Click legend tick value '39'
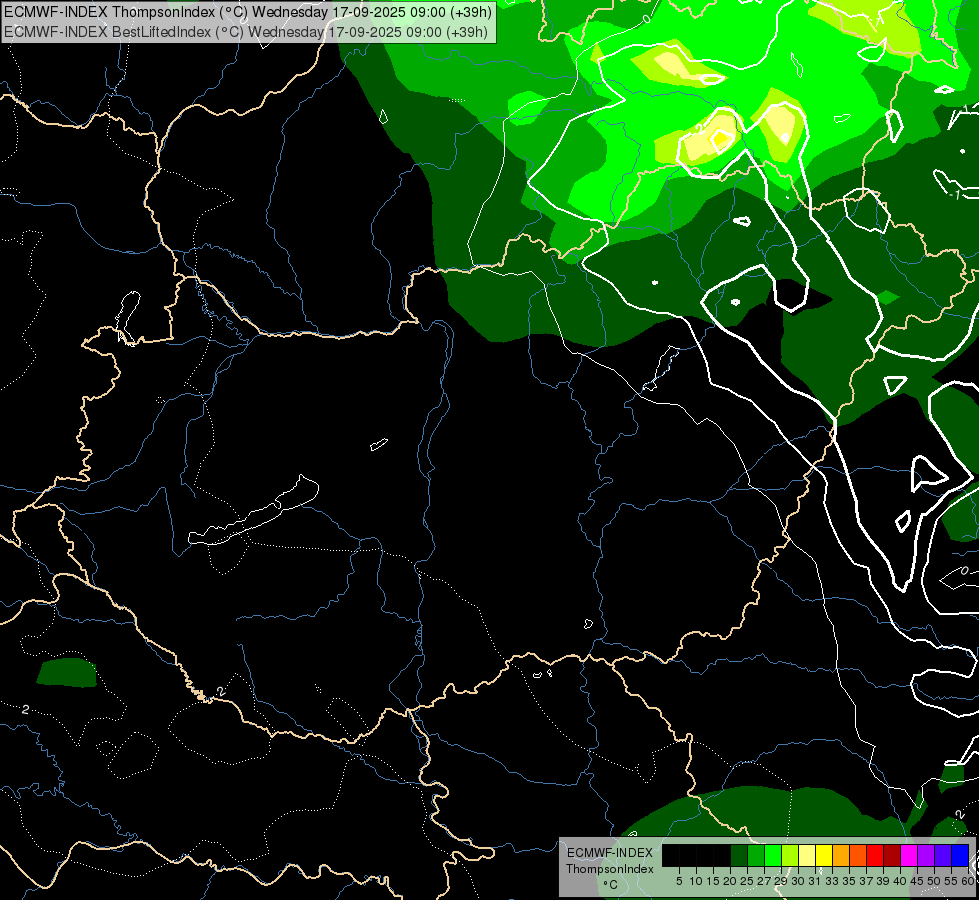This screenshot has height=900, width=979. (x=883, y=881)
